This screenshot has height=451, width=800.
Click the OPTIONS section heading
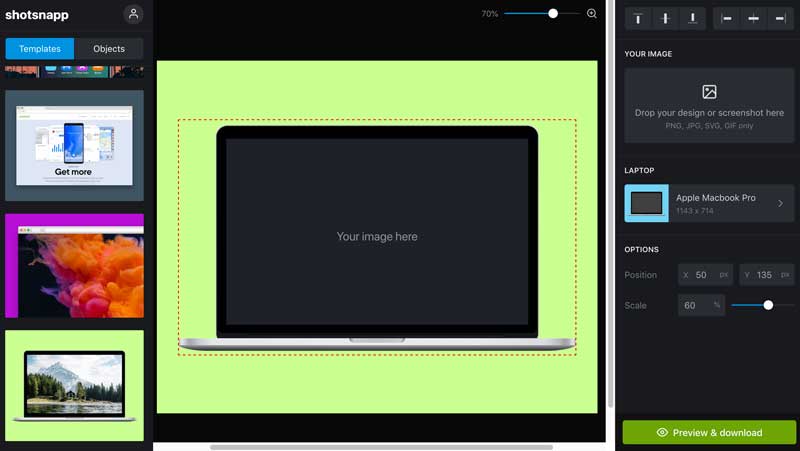641,249
